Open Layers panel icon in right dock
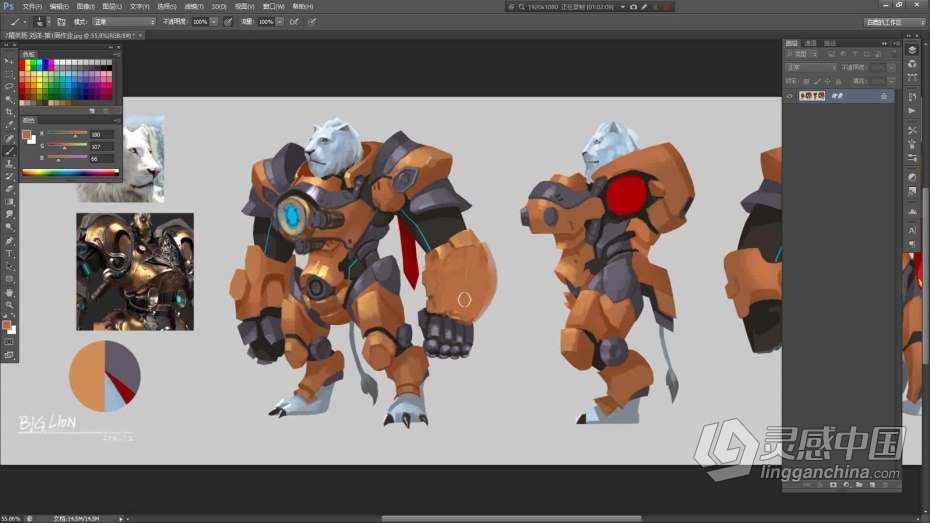This screenshot has width=930, height=523. 912,50
